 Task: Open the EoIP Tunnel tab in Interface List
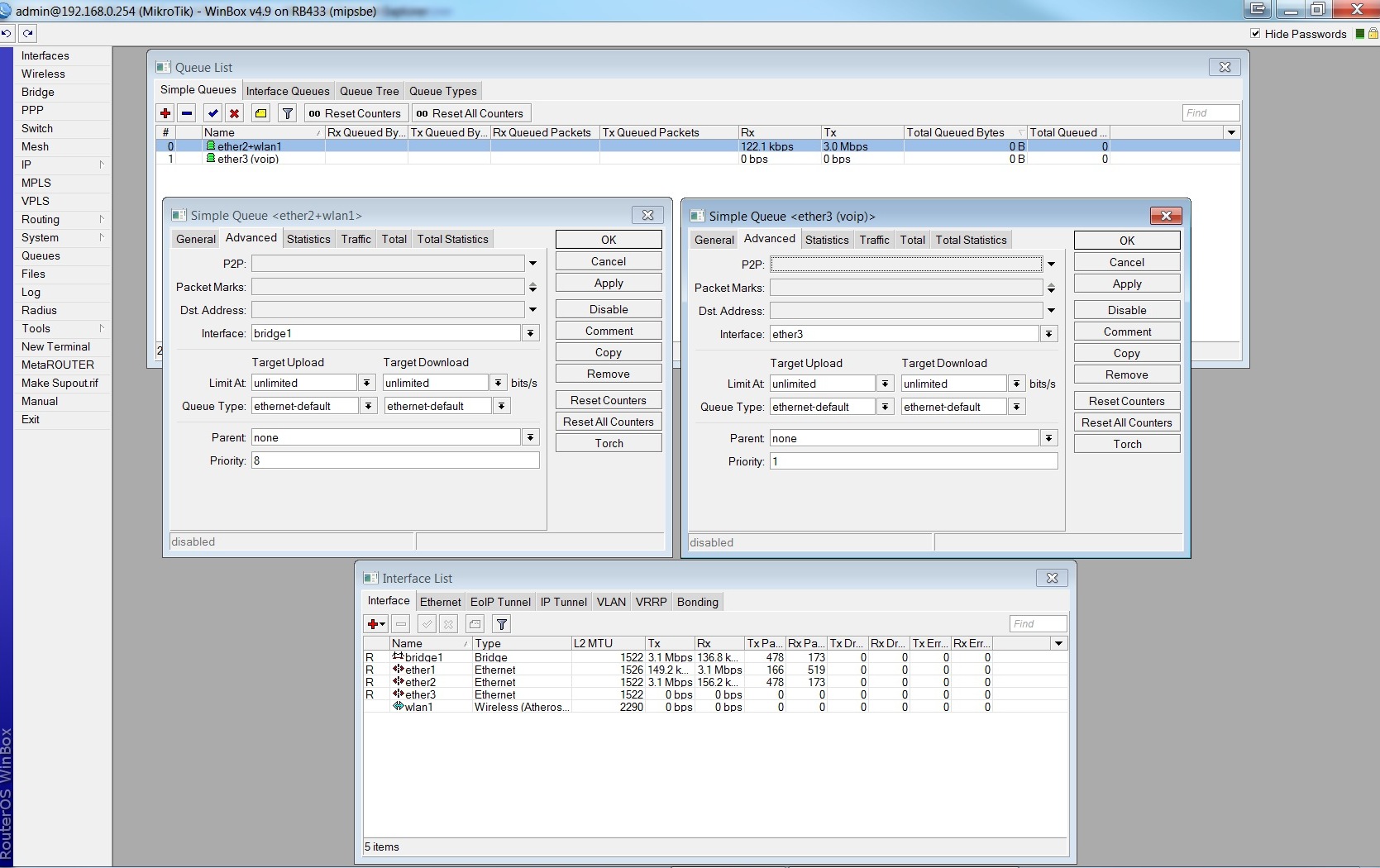click(500, 602)
